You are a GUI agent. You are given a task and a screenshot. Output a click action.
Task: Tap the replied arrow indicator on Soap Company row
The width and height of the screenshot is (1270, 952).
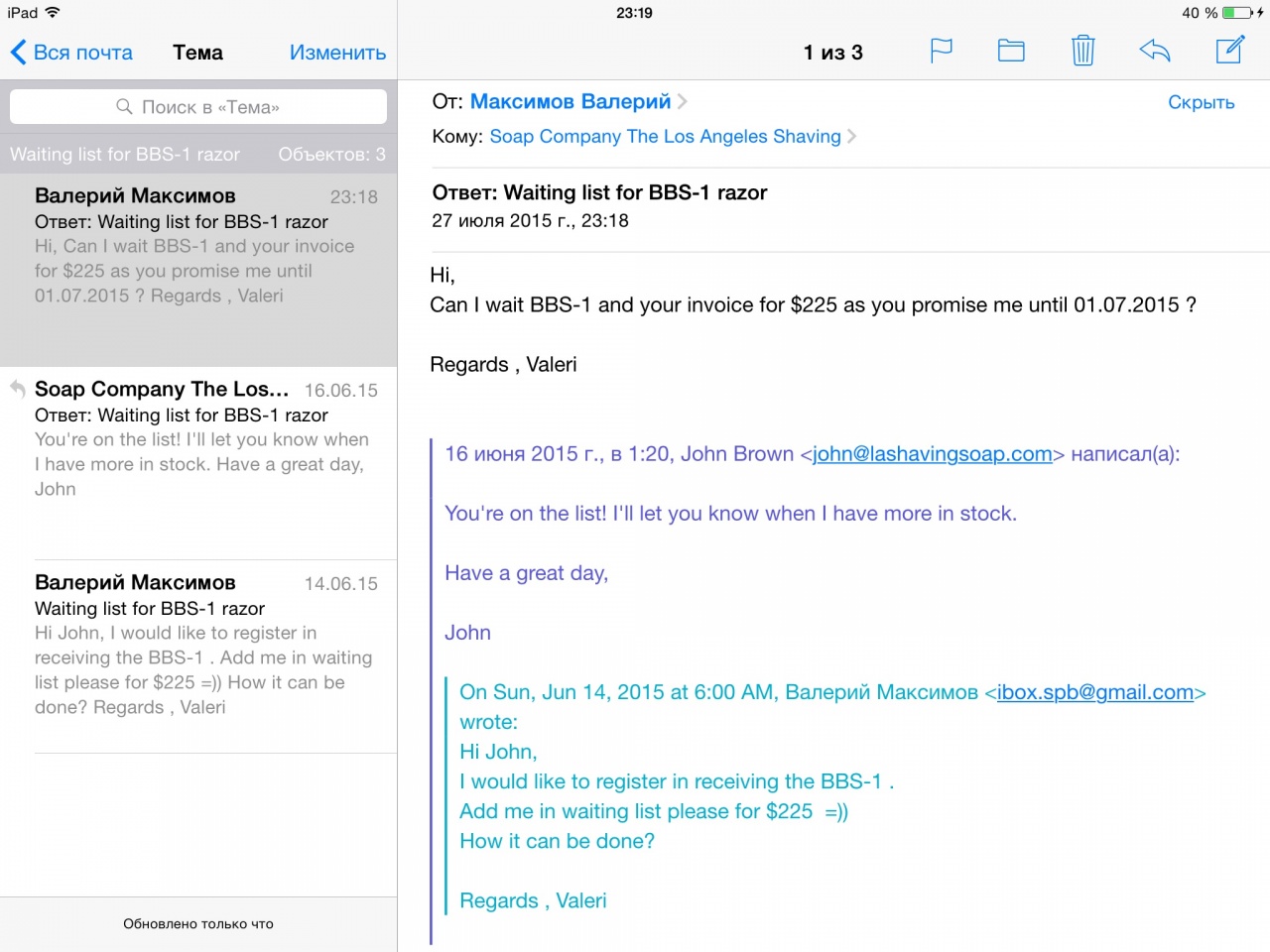point(18,389)
